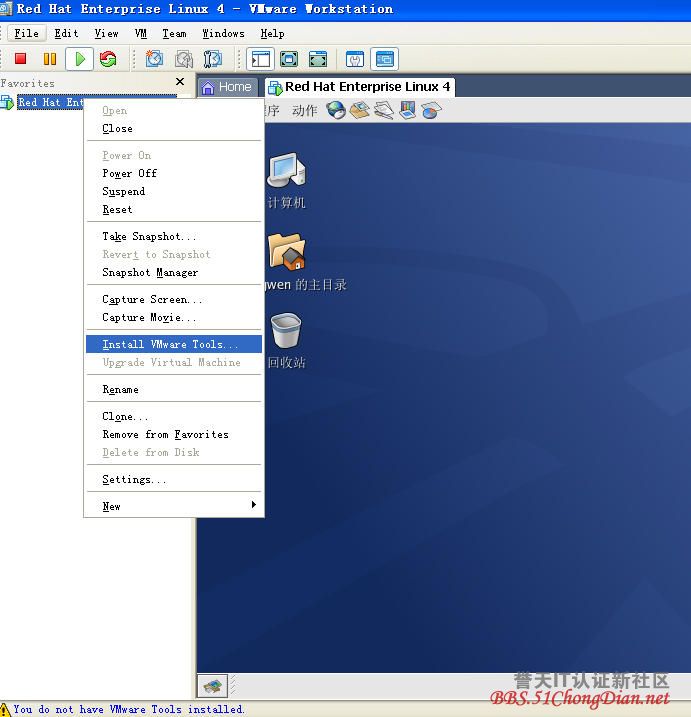Click the Reset virtual machine toolbar icon

tap(108, 59)
